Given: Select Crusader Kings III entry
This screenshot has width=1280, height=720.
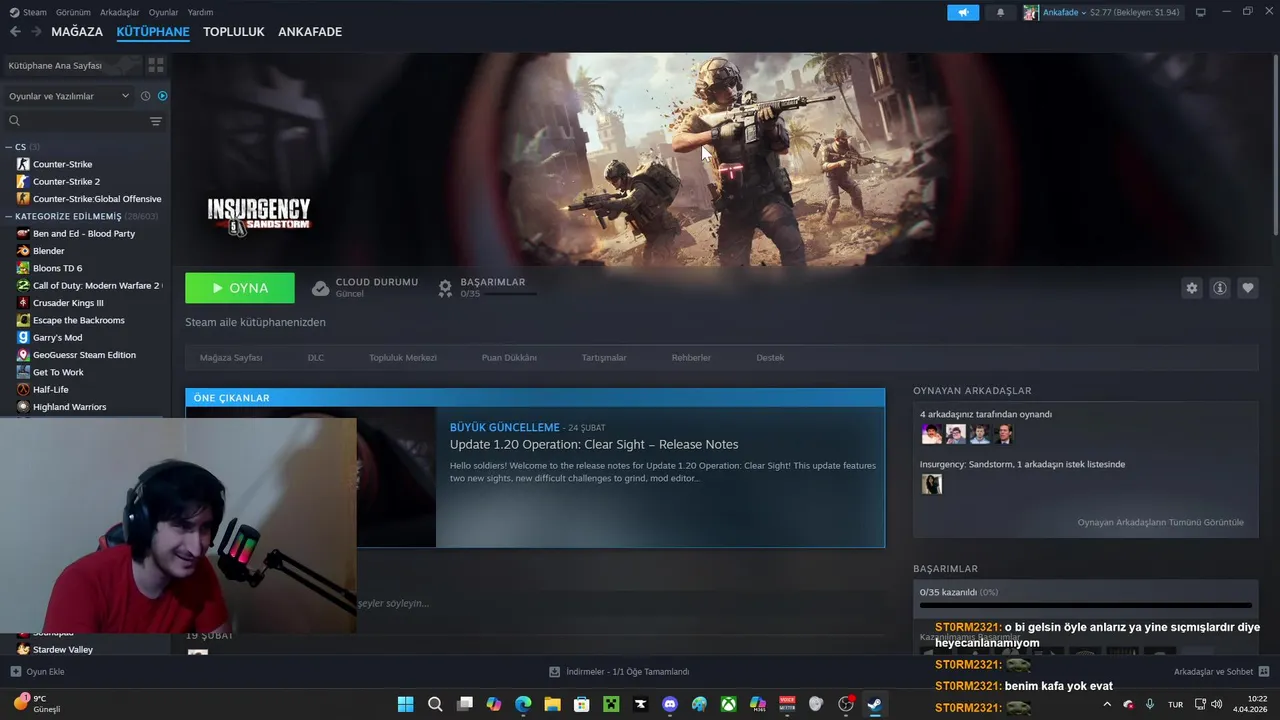Looking at the screenshot, I should (68, 303).
